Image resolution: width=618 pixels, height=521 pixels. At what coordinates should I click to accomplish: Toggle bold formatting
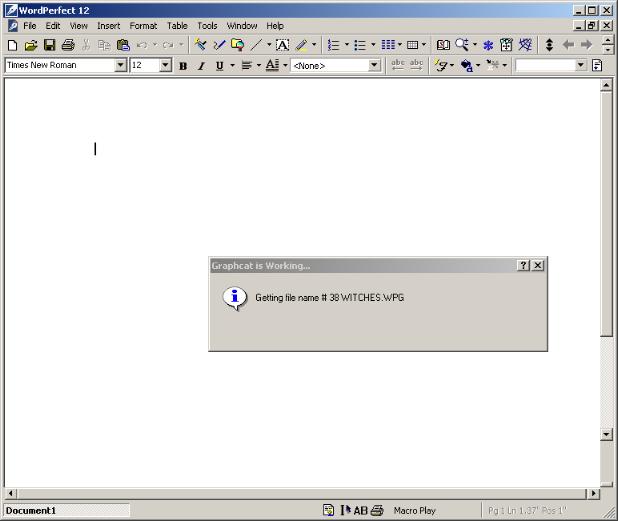(183, 66)
